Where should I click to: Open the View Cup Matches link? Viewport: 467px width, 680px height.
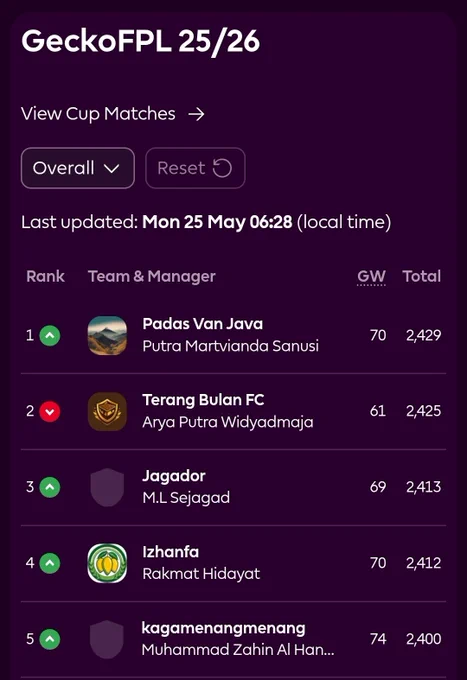click(x=113, y=114)
